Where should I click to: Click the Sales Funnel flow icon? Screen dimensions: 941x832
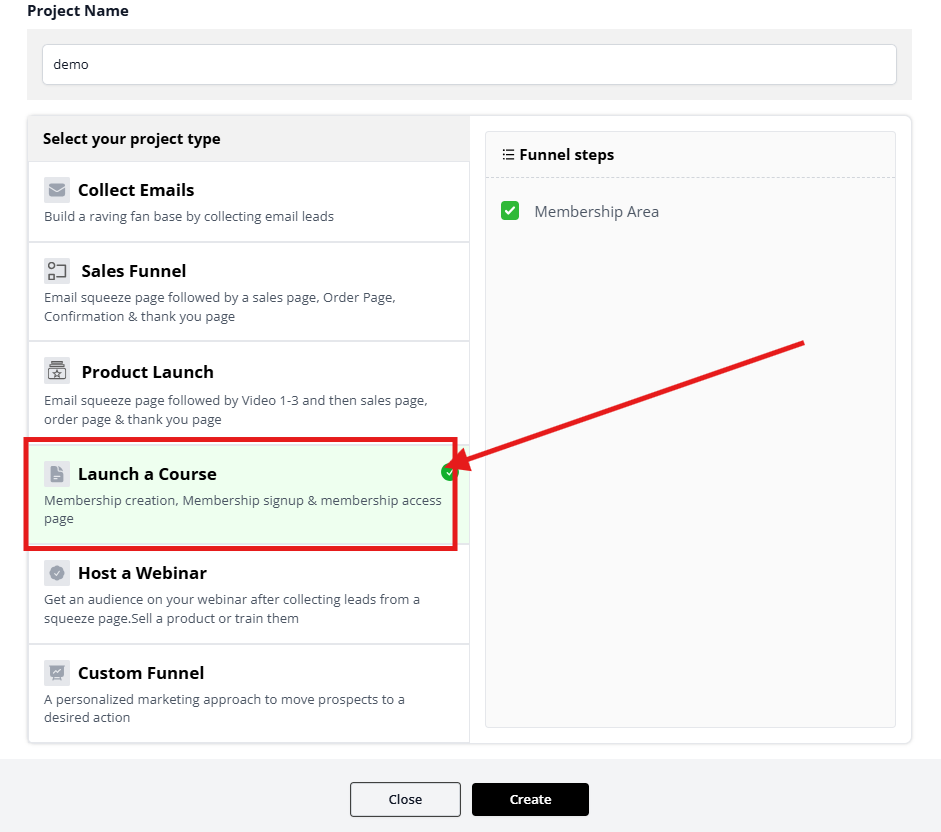[57, 271]
